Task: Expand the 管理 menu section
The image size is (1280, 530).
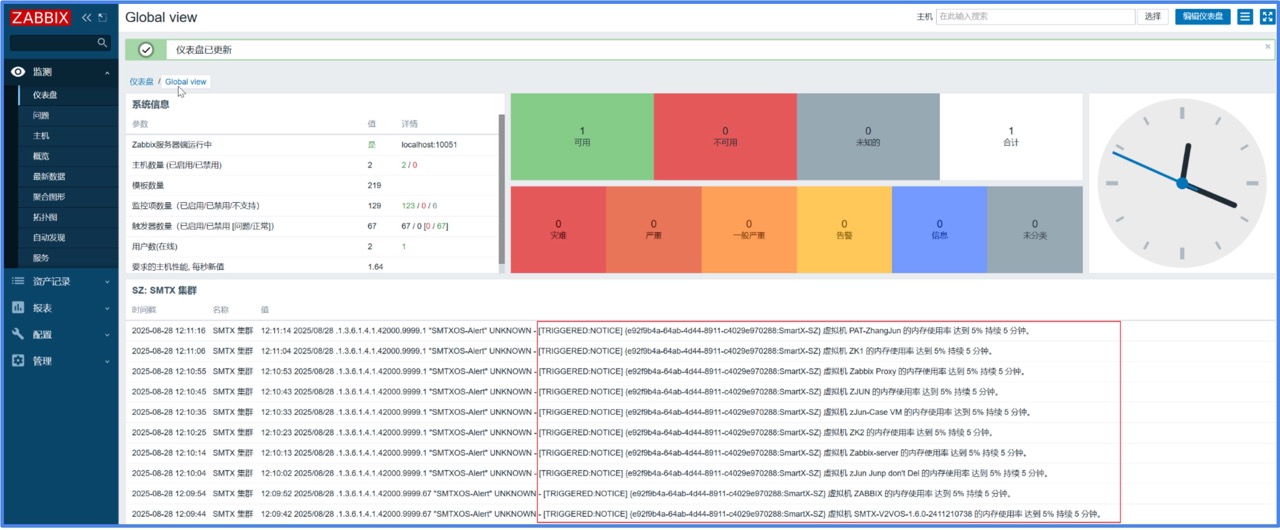Action: [x=107, y=361]
